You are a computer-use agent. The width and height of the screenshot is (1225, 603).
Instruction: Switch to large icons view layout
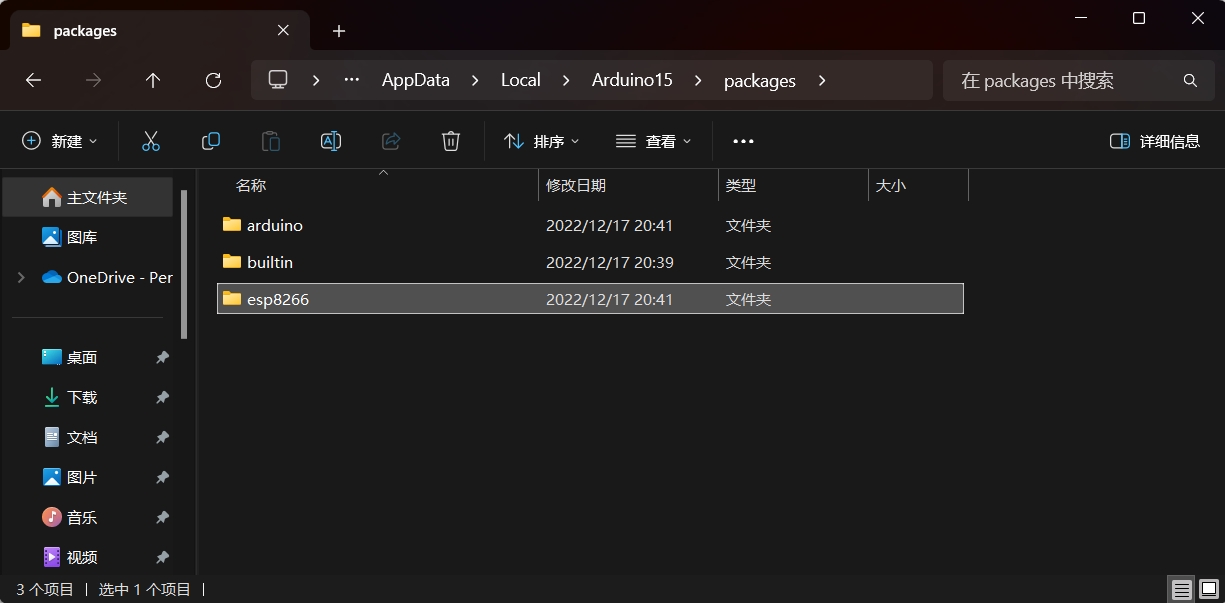(x=1208, y=589)
